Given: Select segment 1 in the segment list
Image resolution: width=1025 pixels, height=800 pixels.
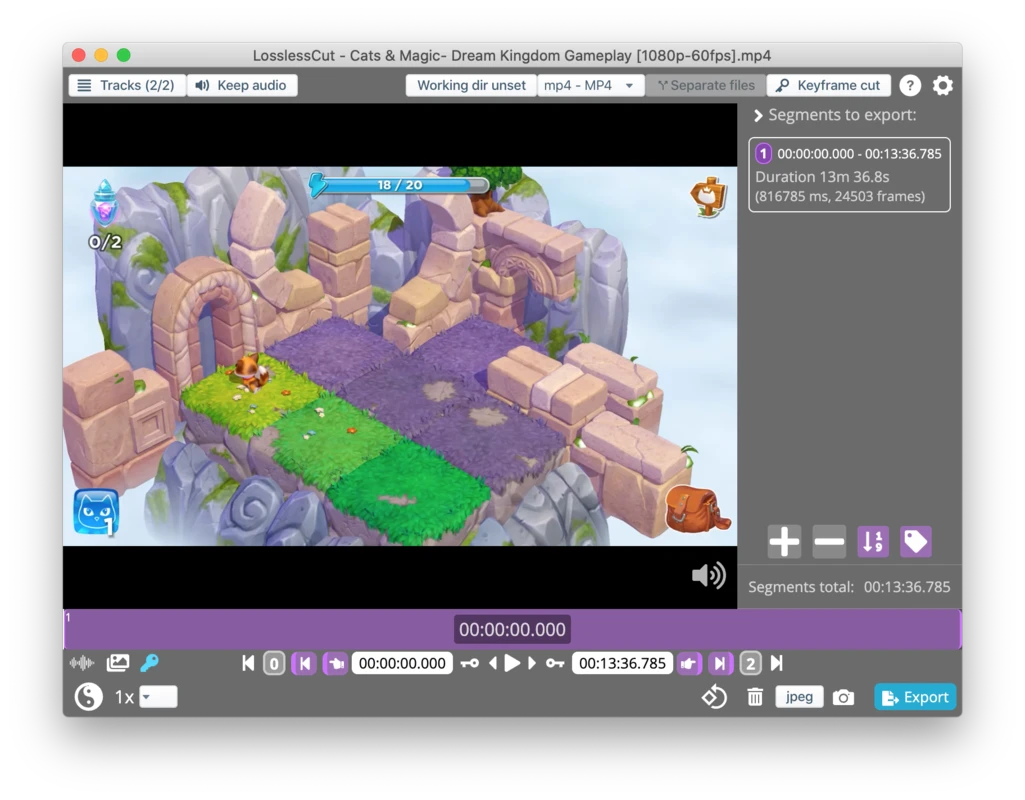Looking at the screenshot, I should (x=849, y=175).
